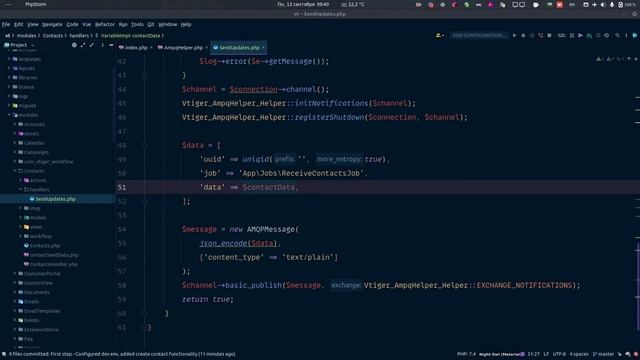
Task: Expand the CustomerPortal folder
Action: click(x=15, y=273)
